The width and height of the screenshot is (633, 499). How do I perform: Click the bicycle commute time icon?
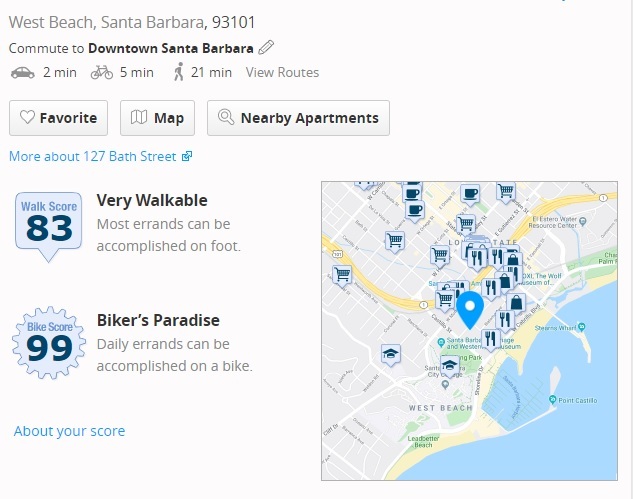(x=102, y=73)
